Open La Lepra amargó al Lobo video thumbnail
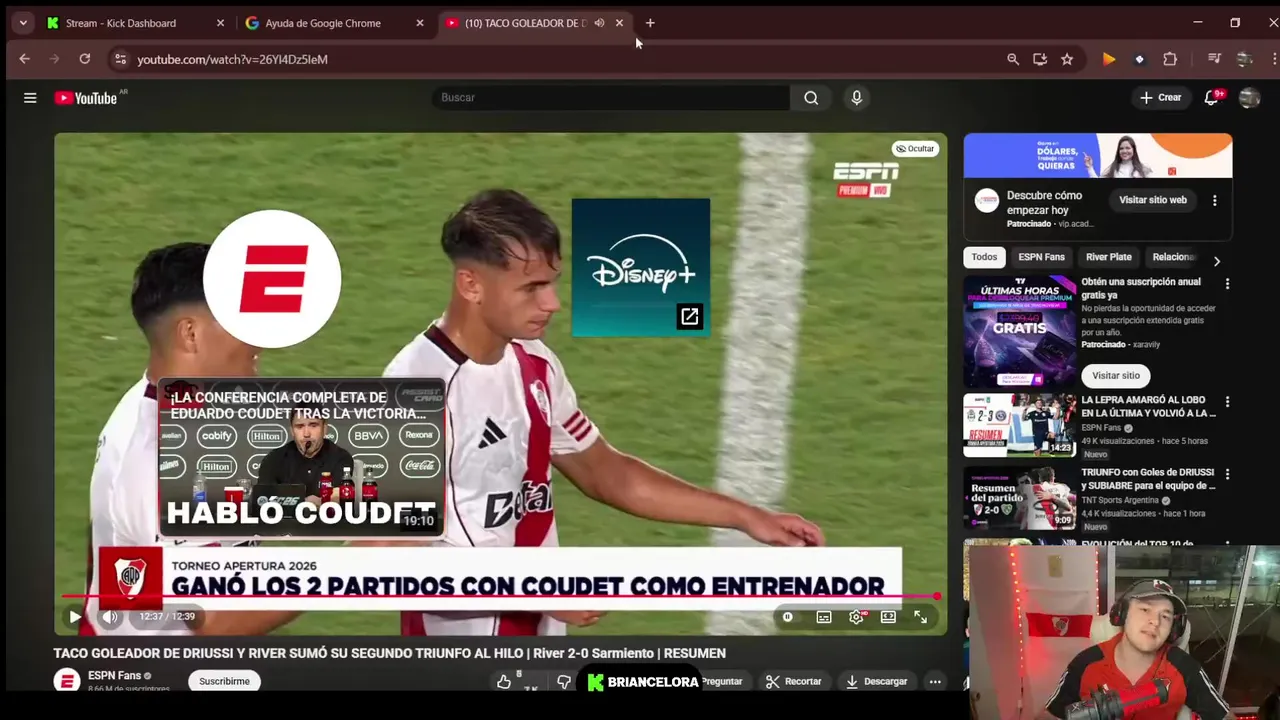The image size is (1280, 720). 1019,424
